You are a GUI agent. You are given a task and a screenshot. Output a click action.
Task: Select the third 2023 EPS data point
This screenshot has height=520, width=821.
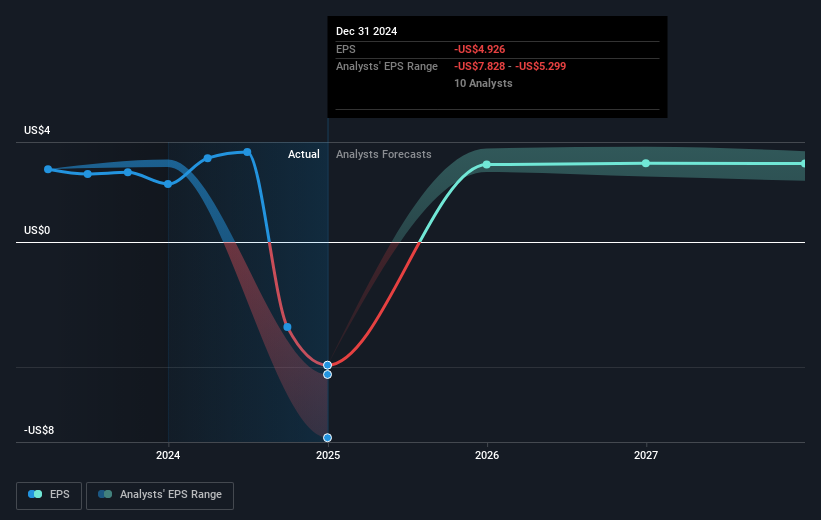[x=128, y=172]
